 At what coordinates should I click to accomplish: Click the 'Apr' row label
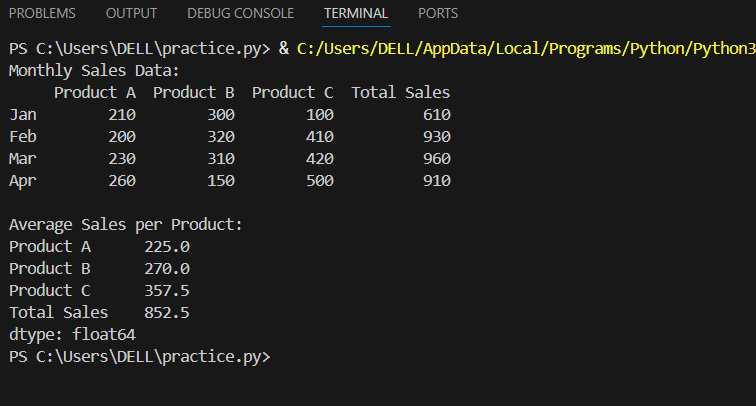pos(23,181)
